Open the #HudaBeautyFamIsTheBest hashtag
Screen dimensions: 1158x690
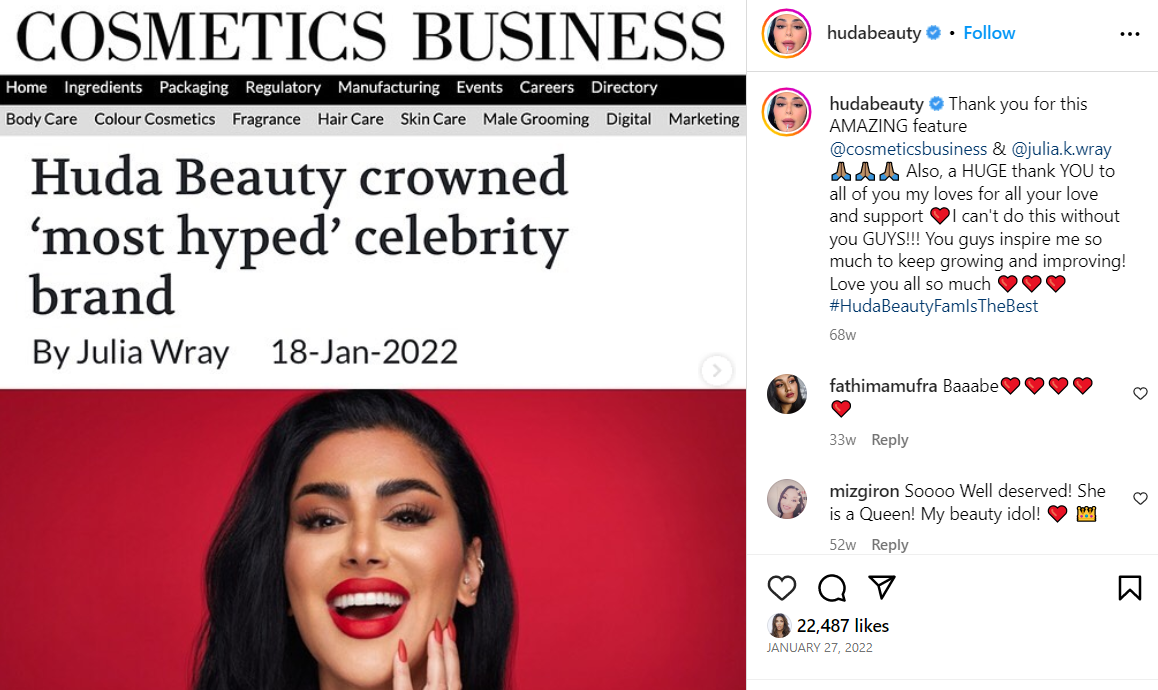point(933,306)
